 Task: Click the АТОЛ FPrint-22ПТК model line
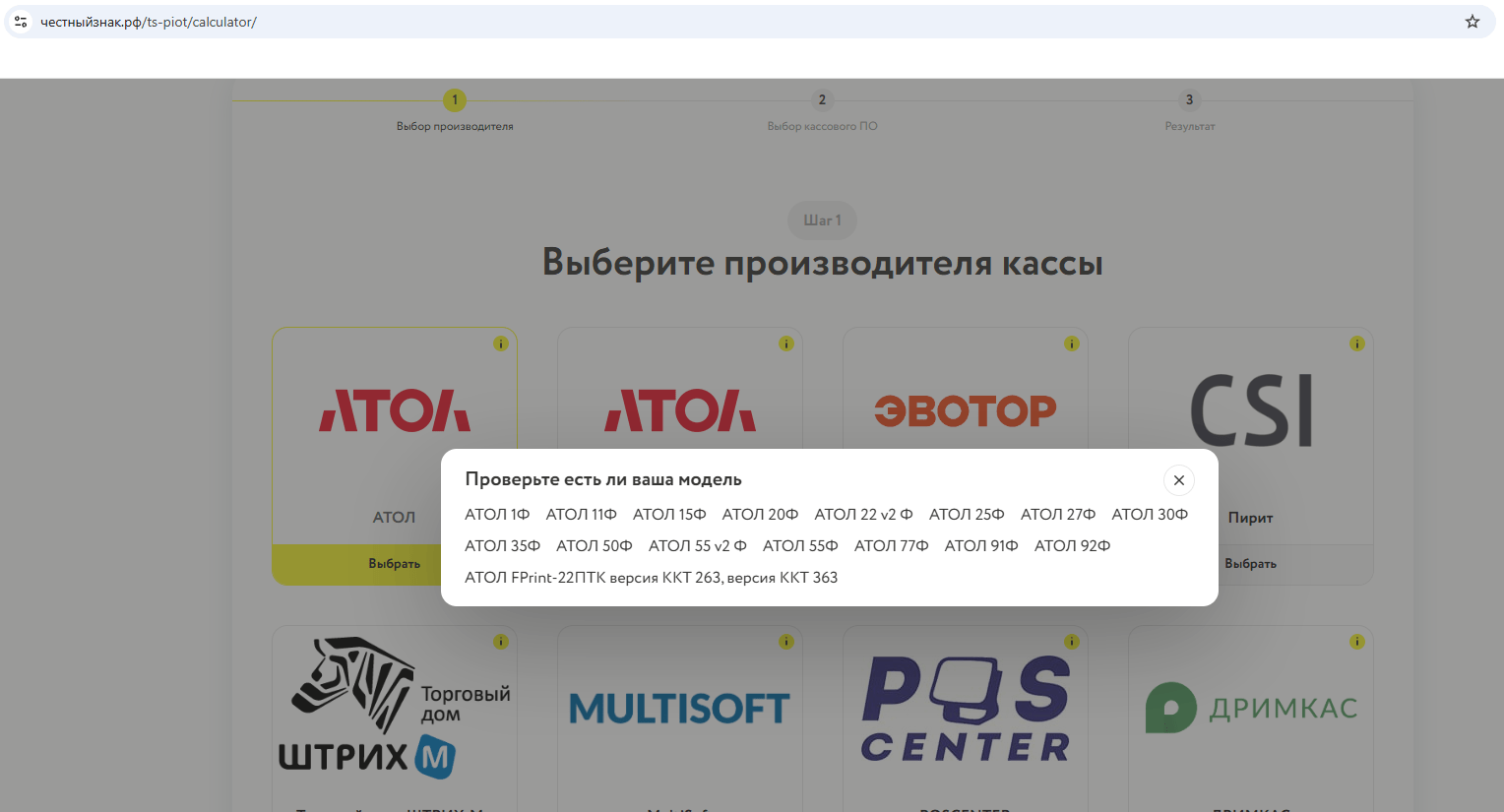pos(652,578)
